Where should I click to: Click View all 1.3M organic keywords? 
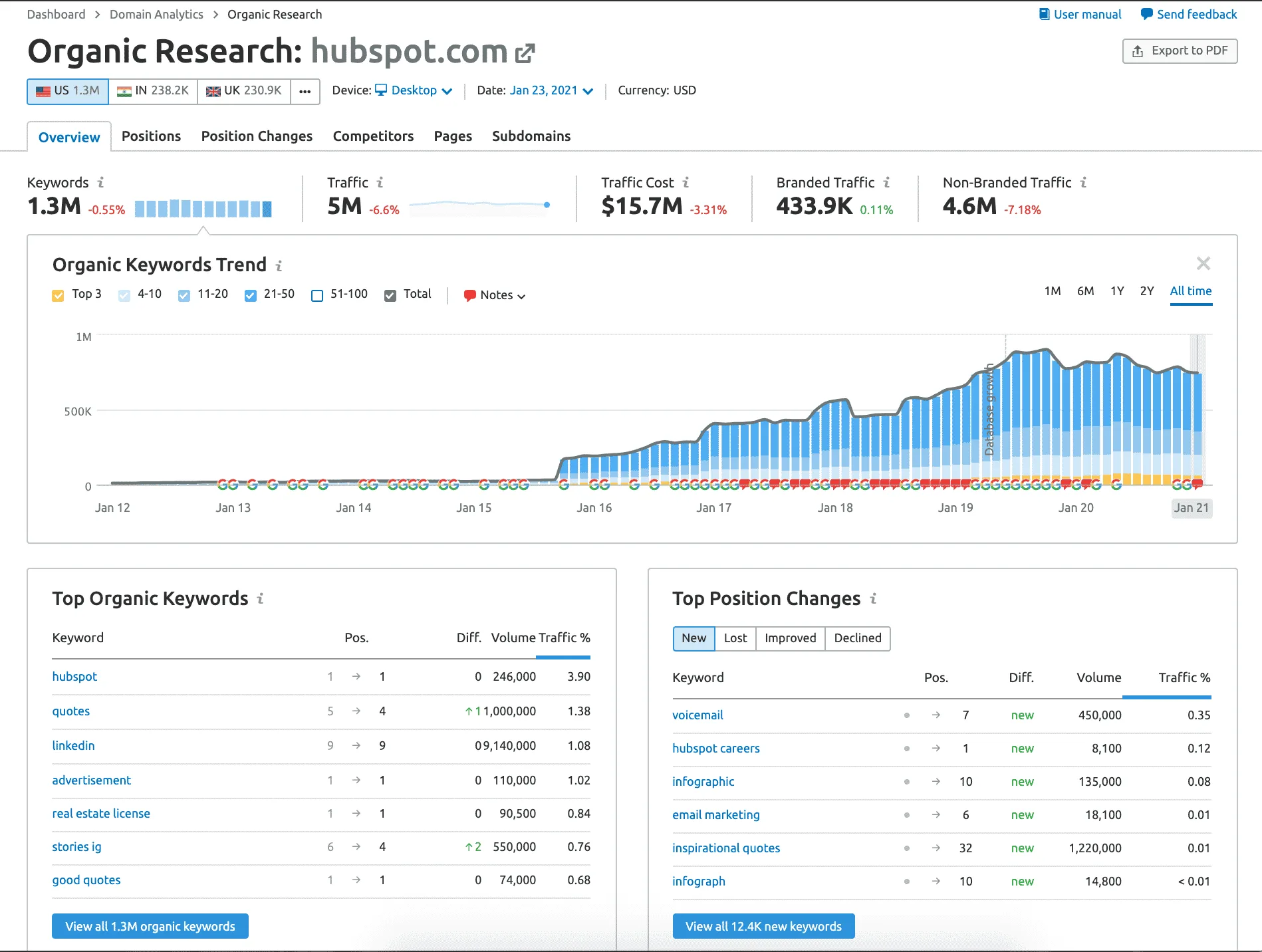tap(150, 926)
